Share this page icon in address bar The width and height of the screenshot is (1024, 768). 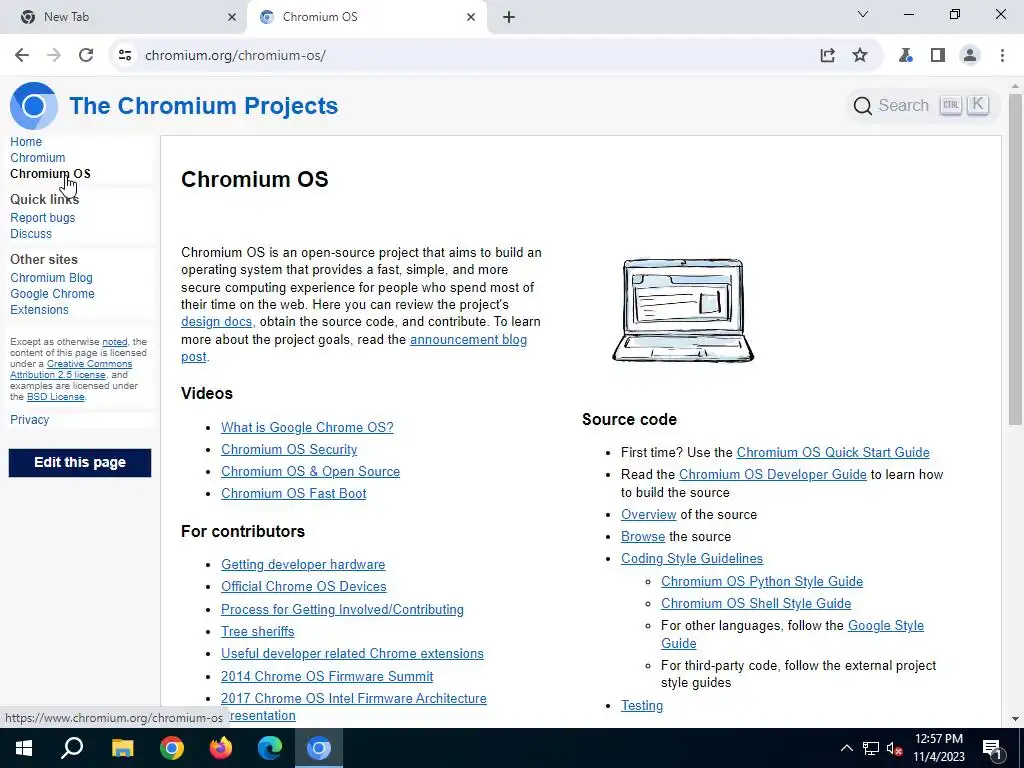[x=827, y=56]
